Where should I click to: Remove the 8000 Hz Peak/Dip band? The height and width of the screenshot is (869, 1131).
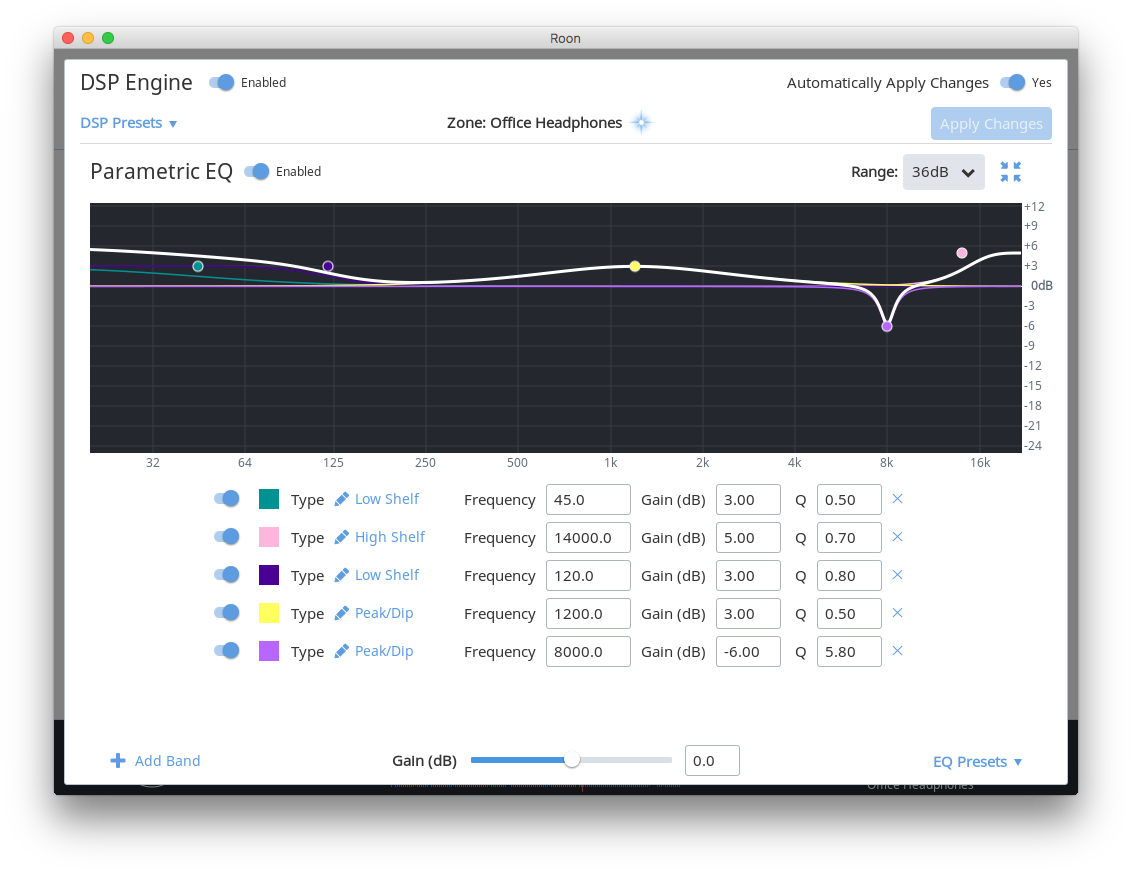pos(897,651)
